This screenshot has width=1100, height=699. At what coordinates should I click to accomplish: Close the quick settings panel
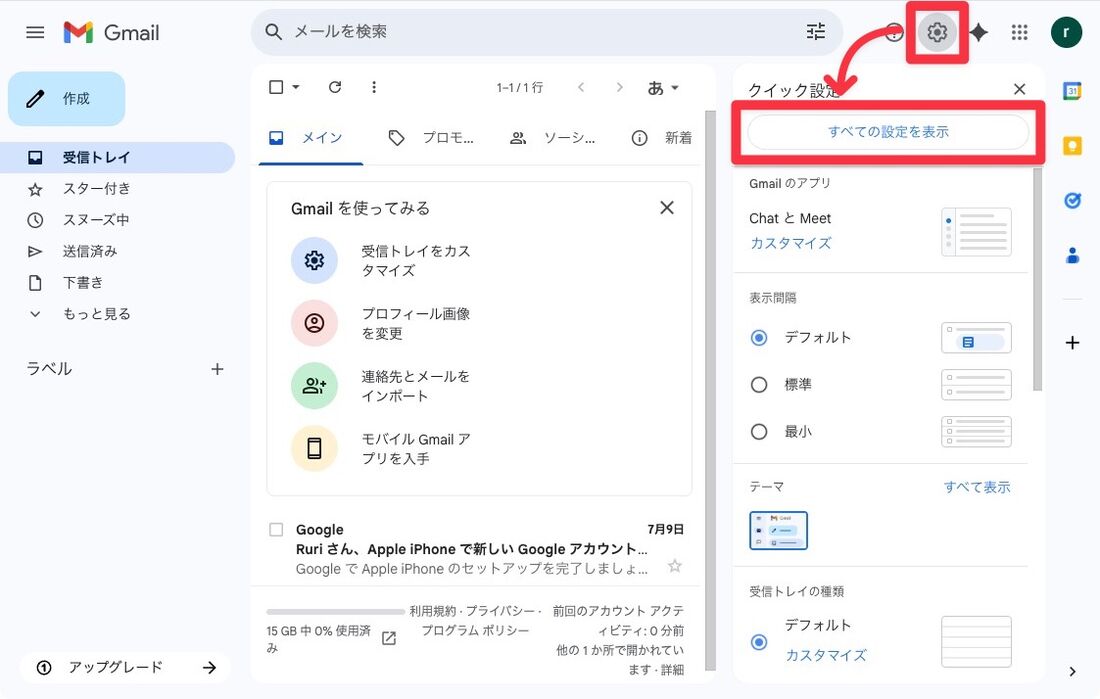point(1019,89)
